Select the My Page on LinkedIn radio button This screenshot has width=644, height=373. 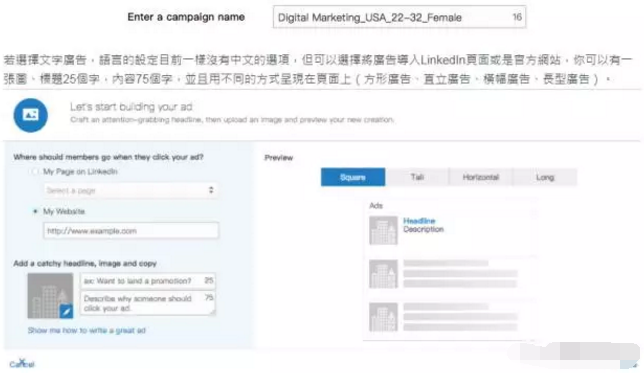tap(35, 172)
